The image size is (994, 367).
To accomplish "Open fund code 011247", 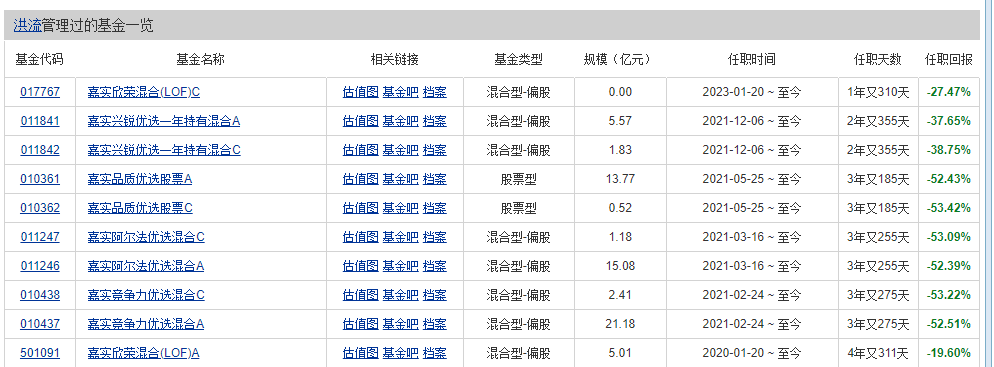I will [x=40, y=237].
